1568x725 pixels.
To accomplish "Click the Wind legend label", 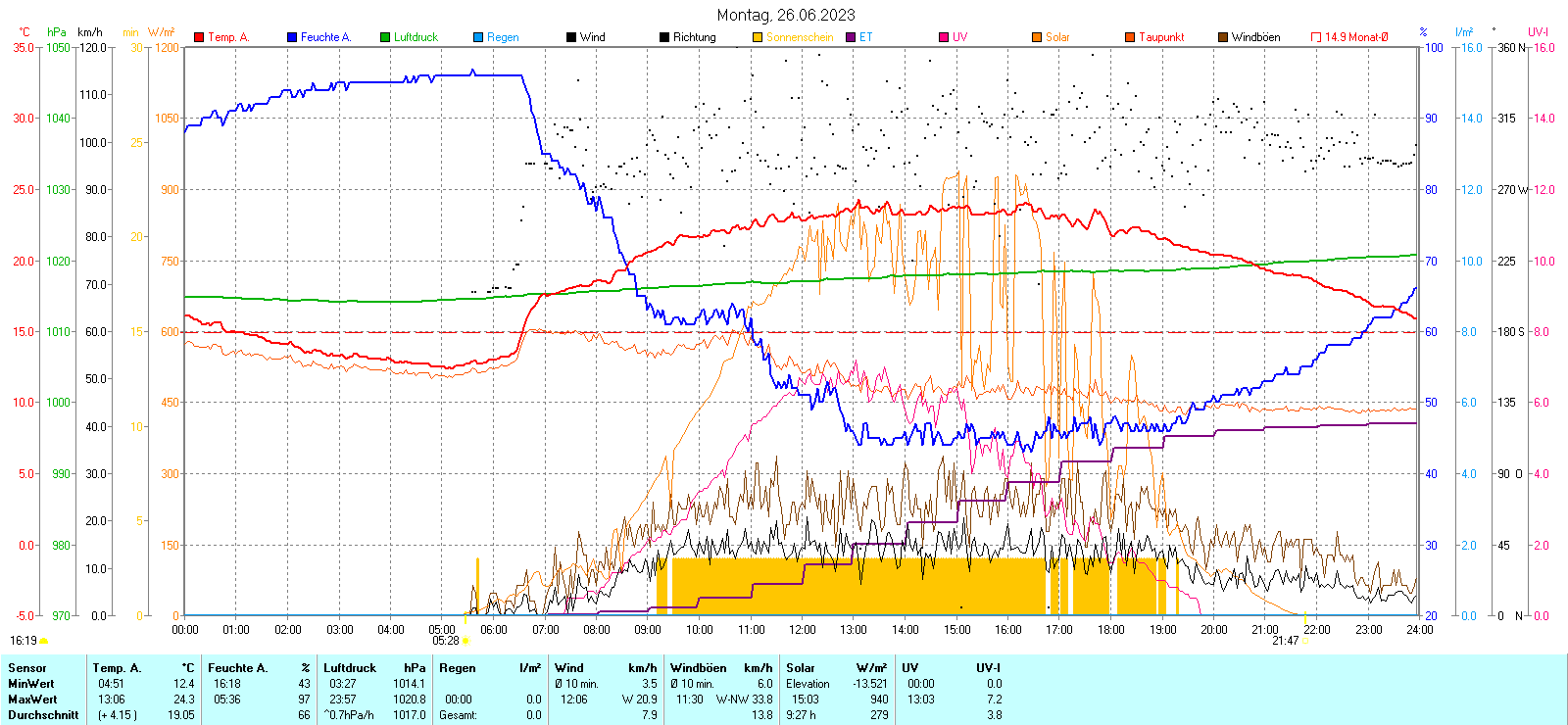I will (592, 37).
